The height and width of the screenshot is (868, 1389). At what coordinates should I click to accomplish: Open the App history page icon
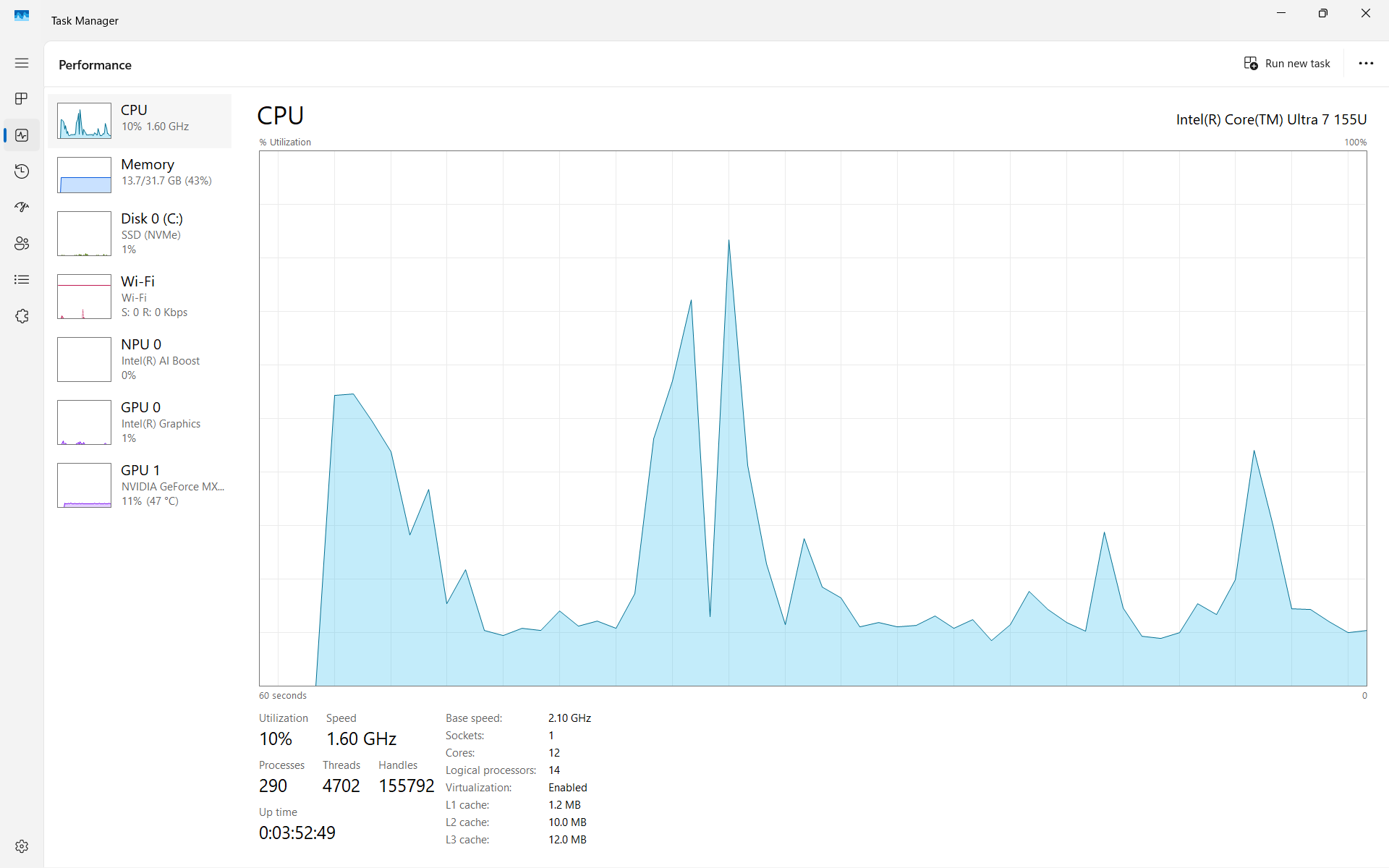(22, 171)
